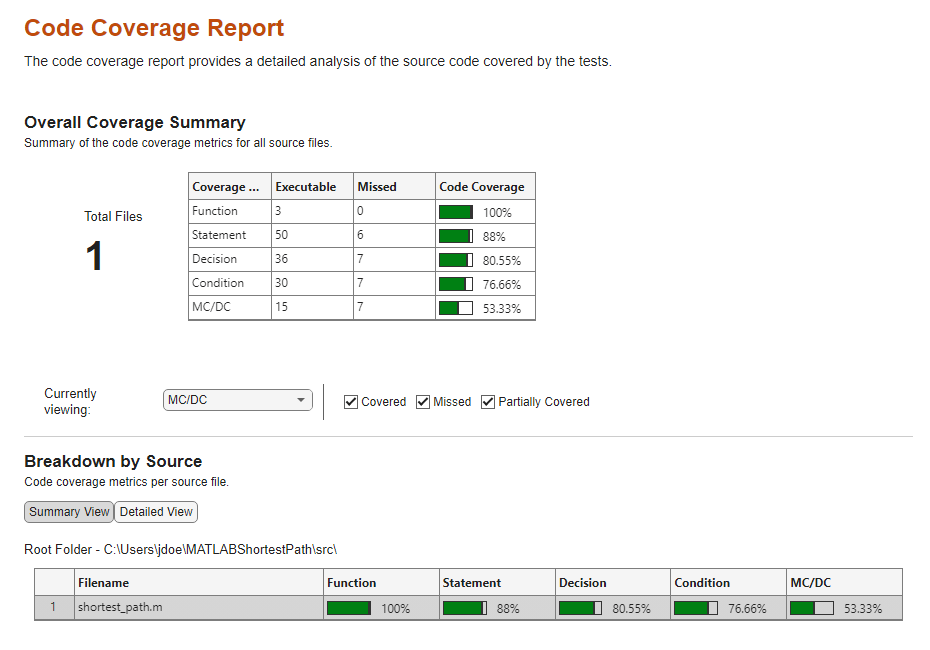Click the Root Folder path text

coord(180,550)
